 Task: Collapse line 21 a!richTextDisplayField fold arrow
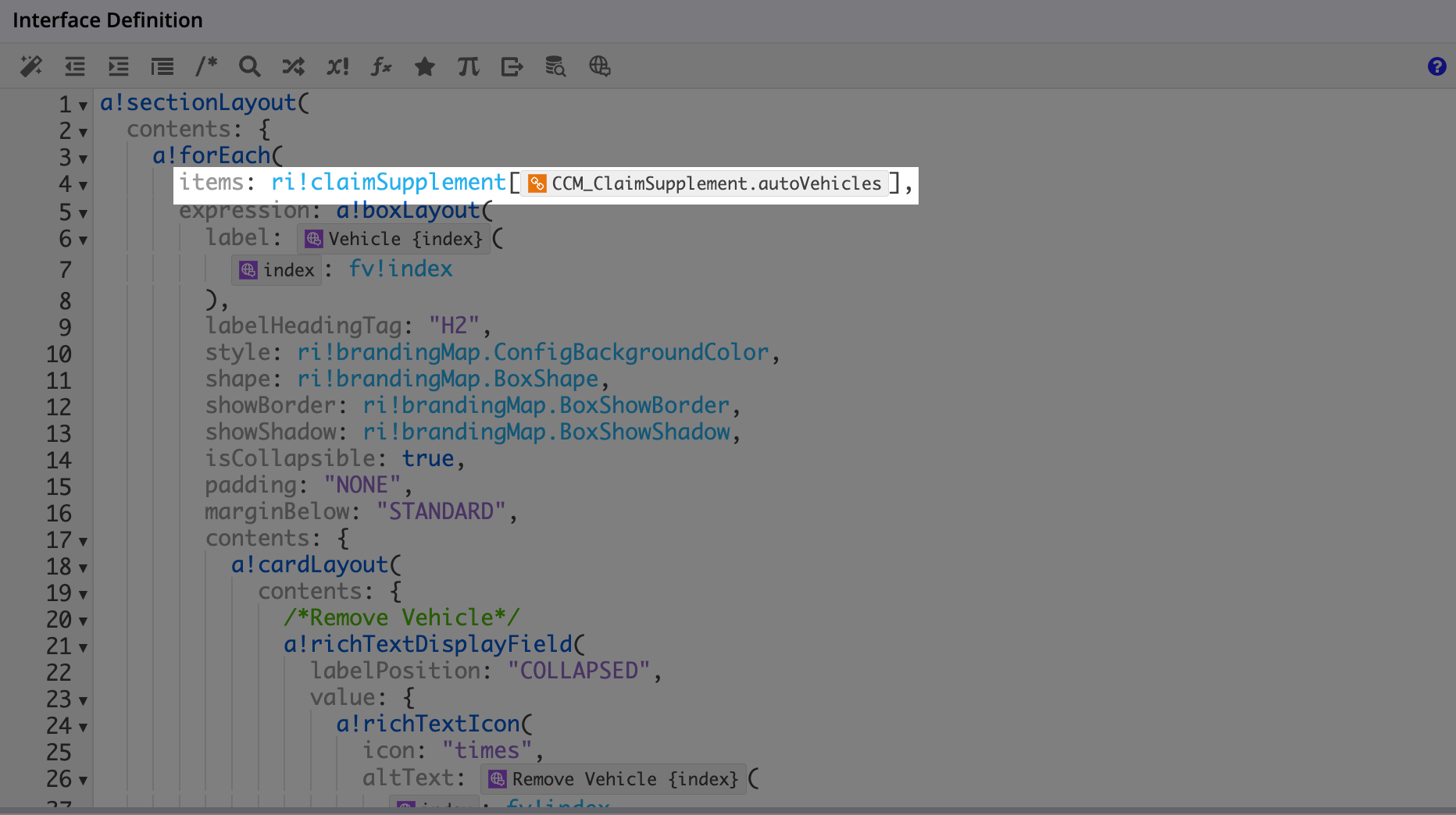pos(83,647)
